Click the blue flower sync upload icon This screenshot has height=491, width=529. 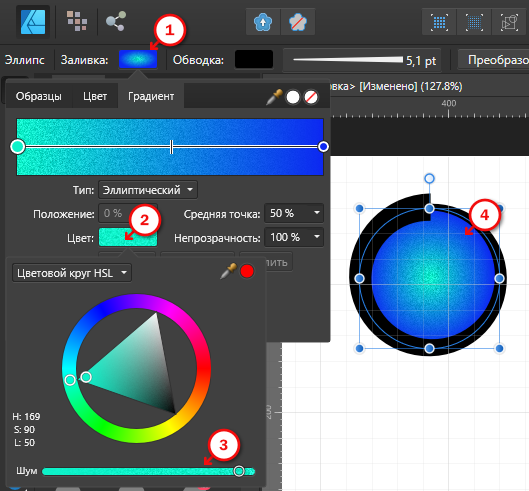[263, 22]
